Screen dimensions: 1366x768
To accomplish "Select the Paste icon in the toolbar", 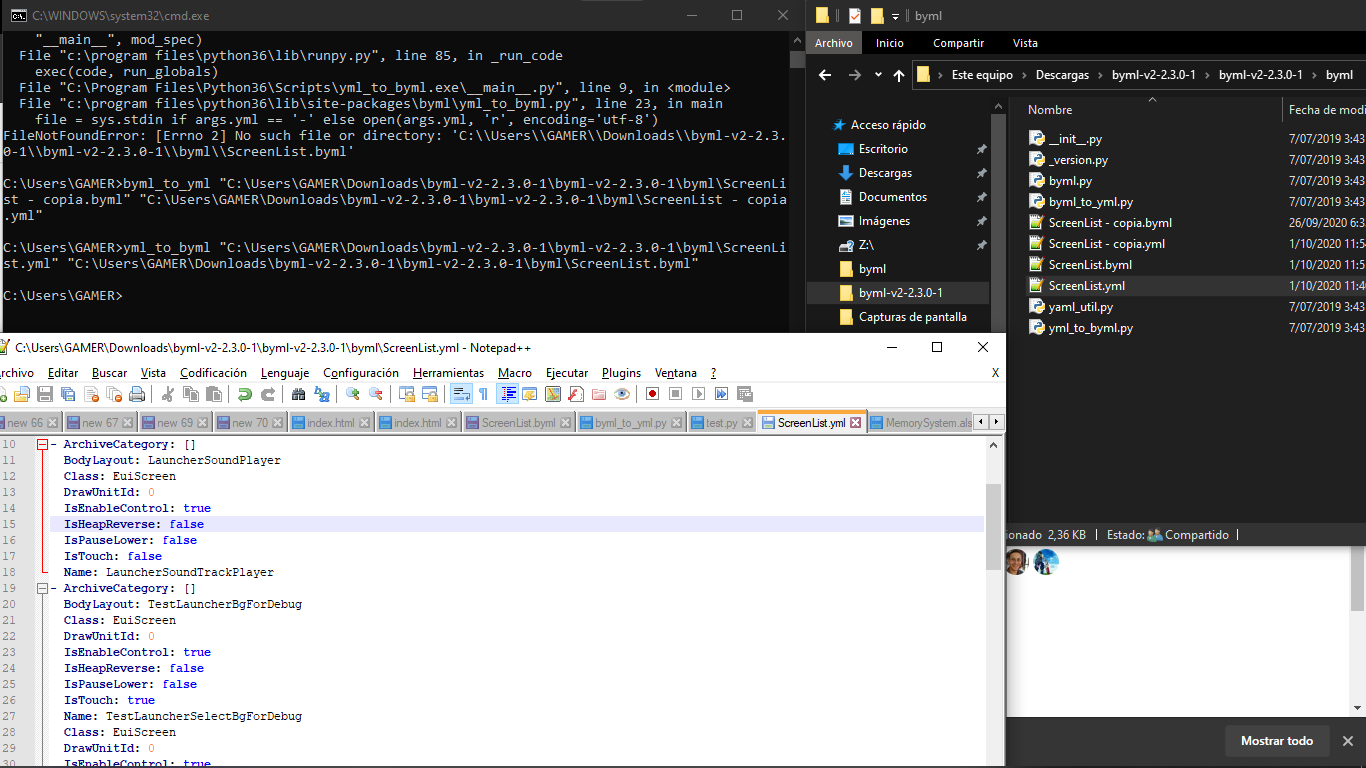I will click(x=215, y=393).
